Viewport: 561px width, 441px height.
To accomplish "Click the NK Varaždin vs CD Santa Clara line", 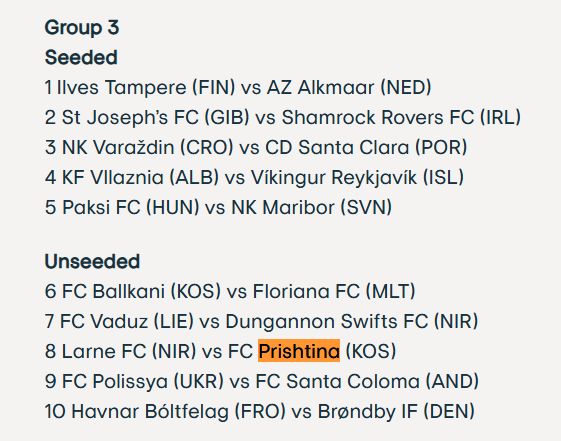I will [256, 148].
